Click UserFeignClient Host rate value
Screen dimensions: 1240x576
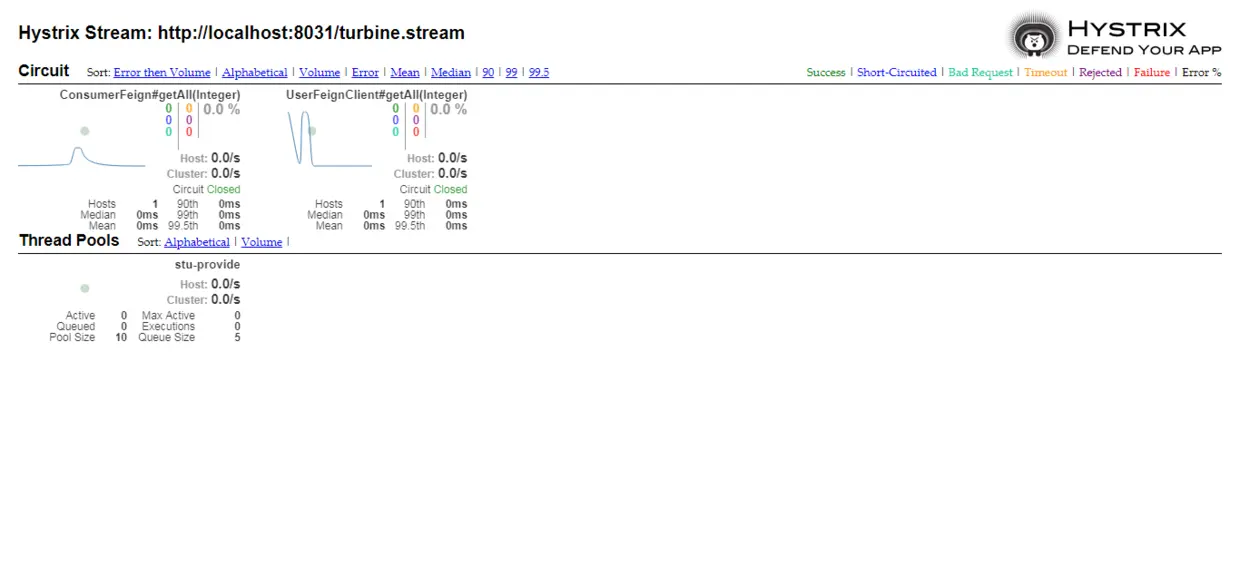click(453, 158)
